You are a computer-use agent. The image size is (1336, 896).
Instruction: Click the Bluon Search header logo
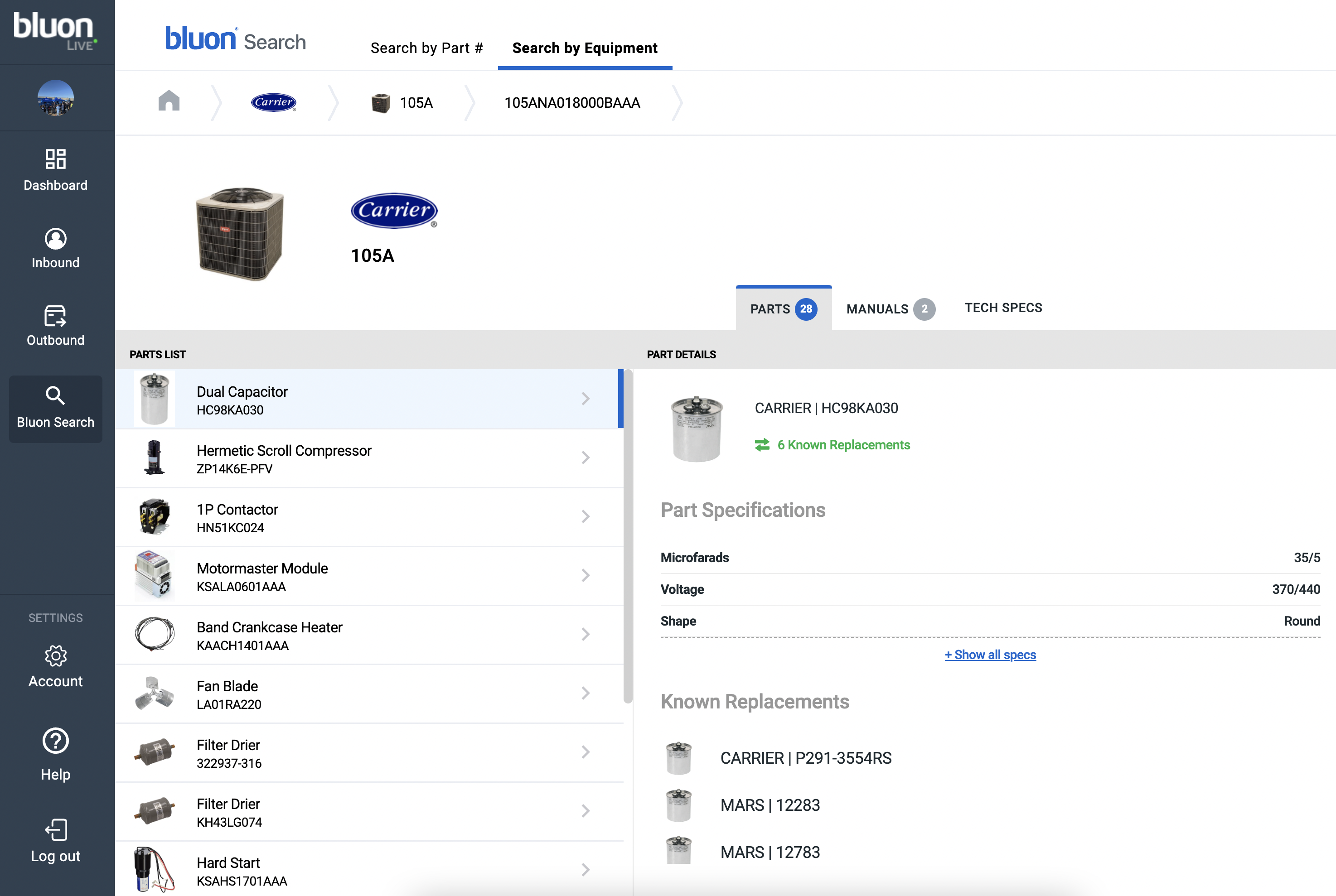coord(236,39)
